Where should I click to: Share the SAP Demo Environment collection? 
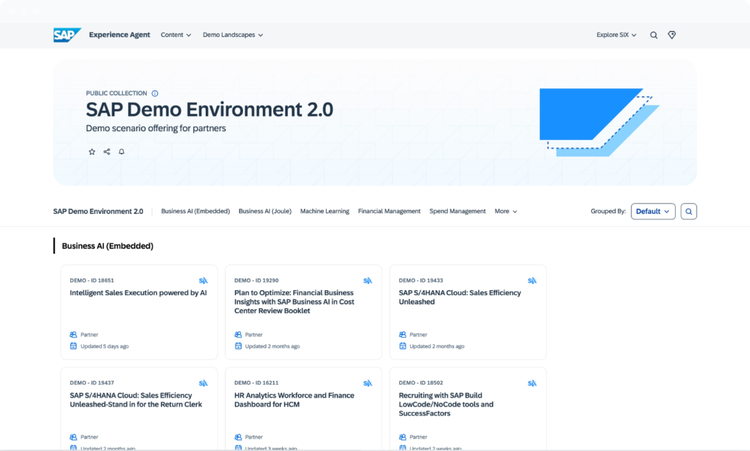(x=107, y=152)
